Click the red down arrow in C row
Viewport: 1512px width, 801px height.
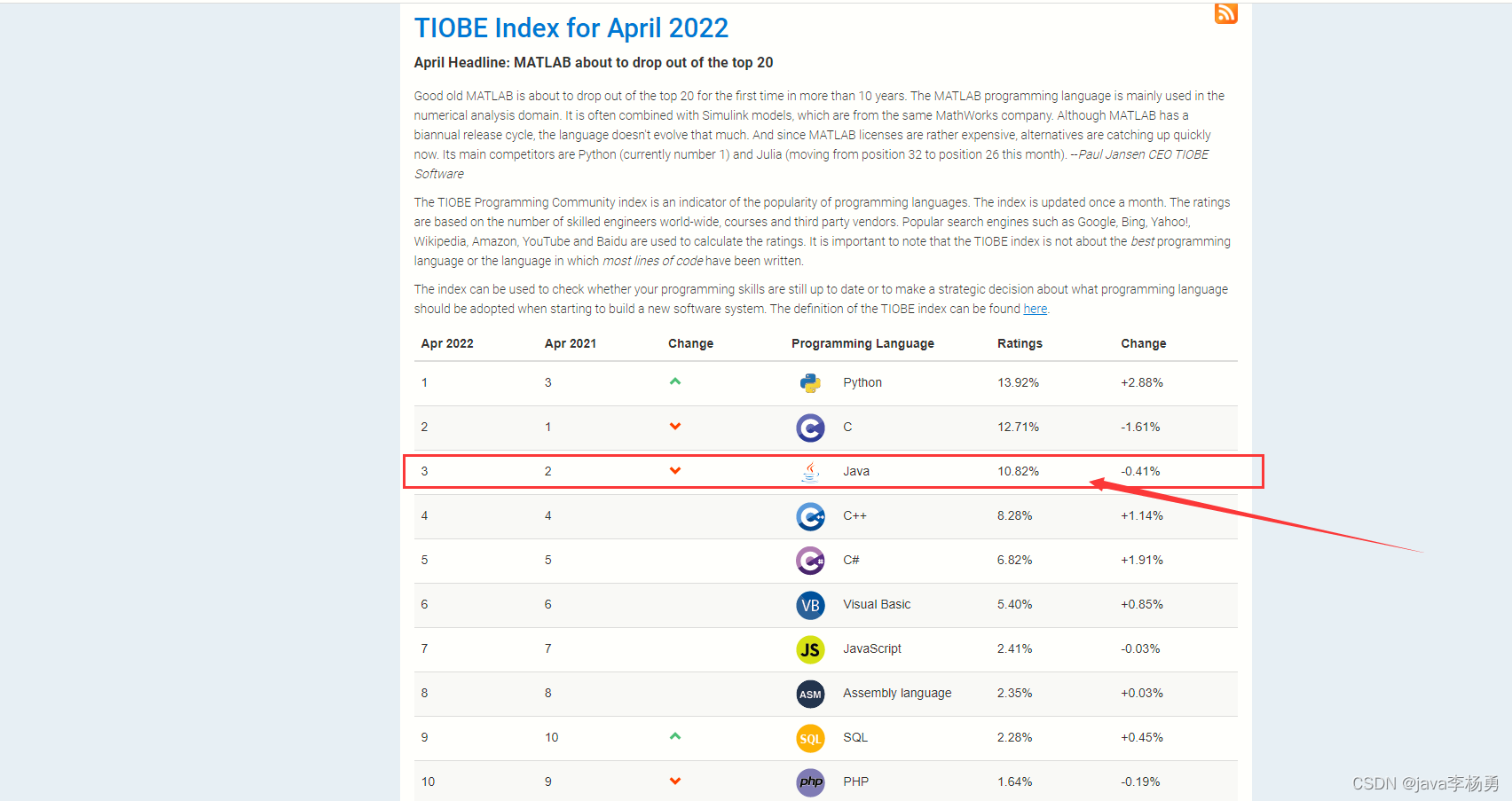pos(675,427)
